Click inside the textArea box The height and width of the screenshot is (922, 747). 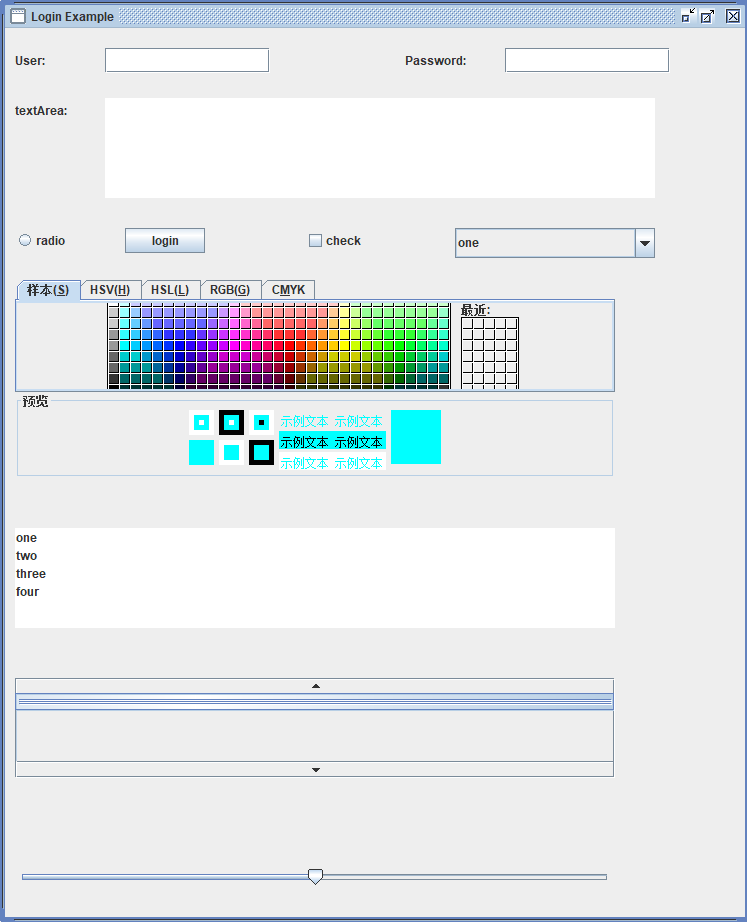point(380,148)
